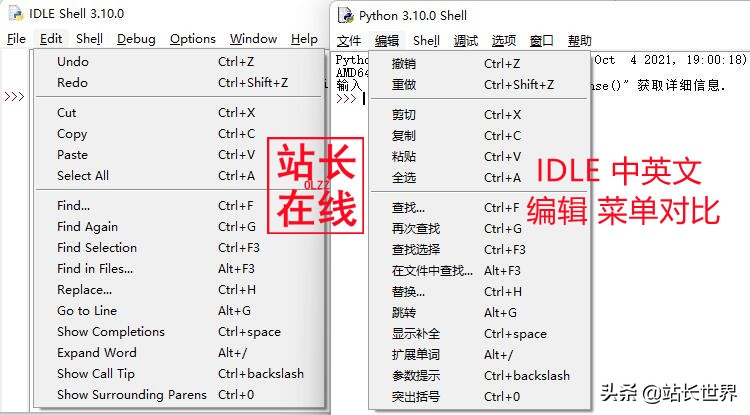Open the Options menu
750x415 pixels.
193,39
